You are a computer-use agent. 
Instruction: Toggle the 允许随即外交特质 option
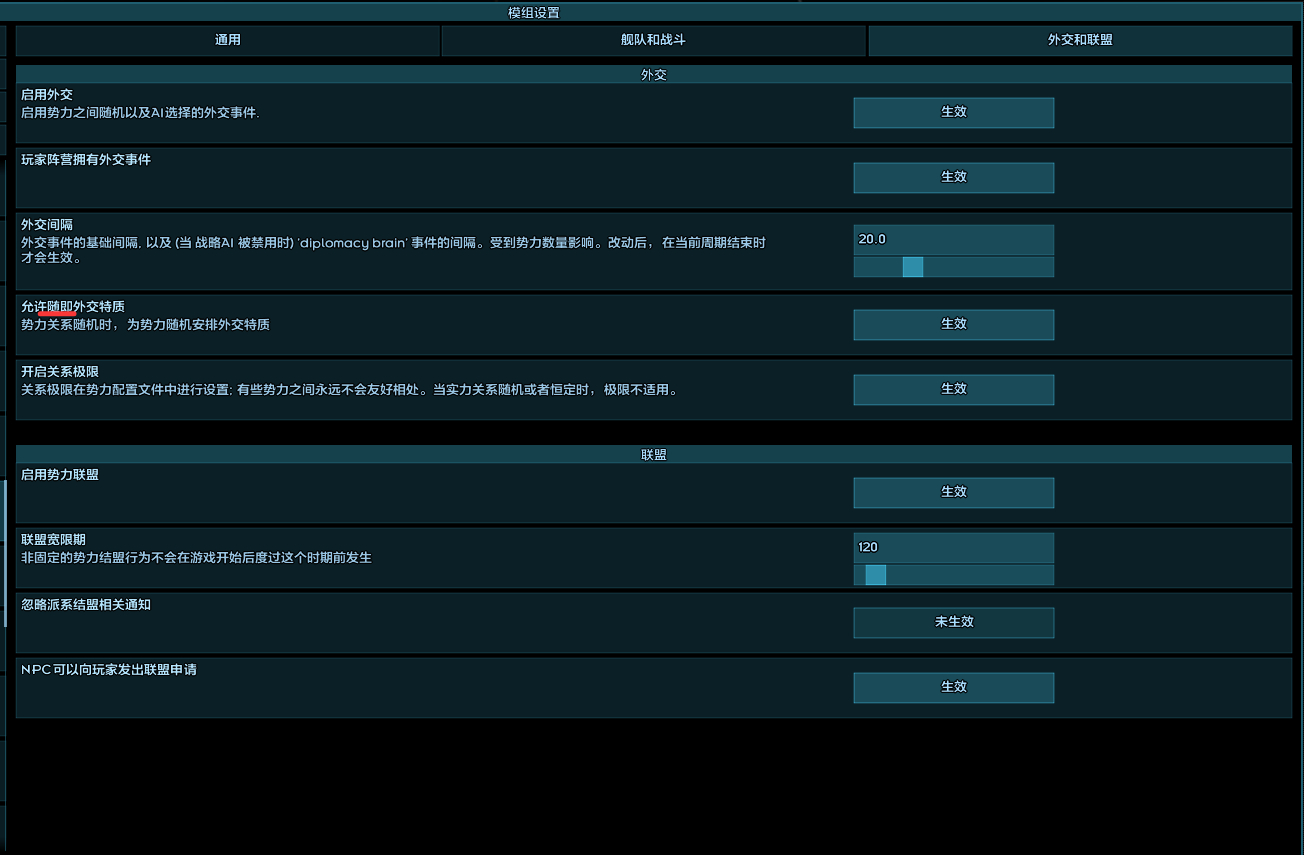point(953,324)
